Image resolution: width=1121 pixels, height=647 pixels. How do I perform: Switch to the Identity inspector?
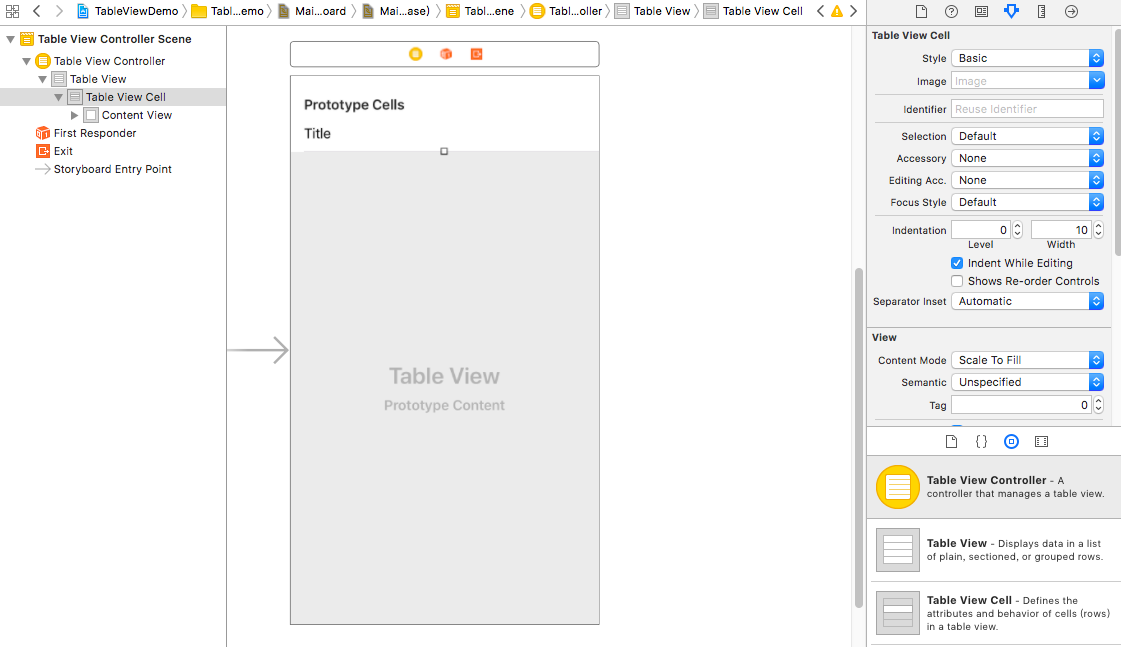(x=981, y=11)
